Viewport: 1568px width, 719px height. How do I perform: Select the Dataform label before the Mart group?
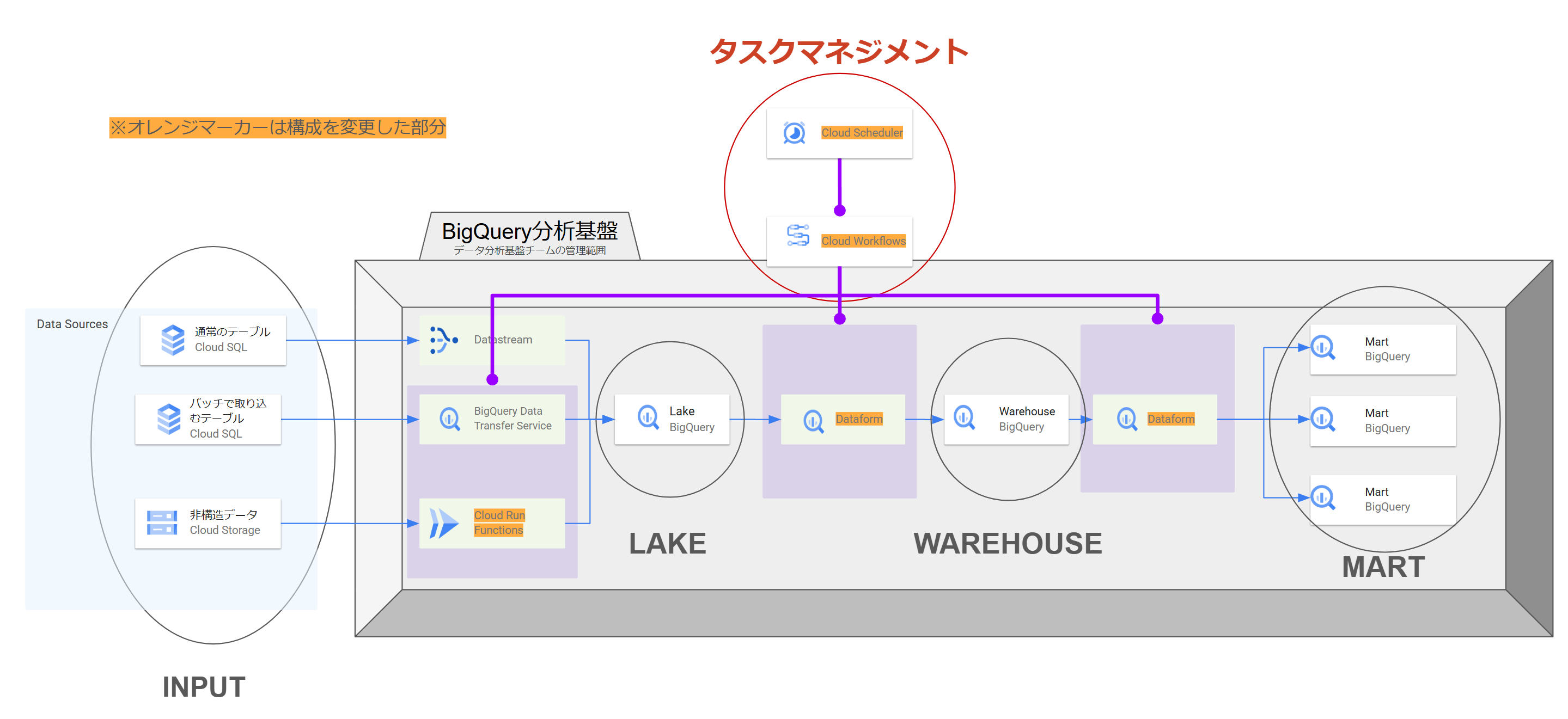(x=1170, y=419)
